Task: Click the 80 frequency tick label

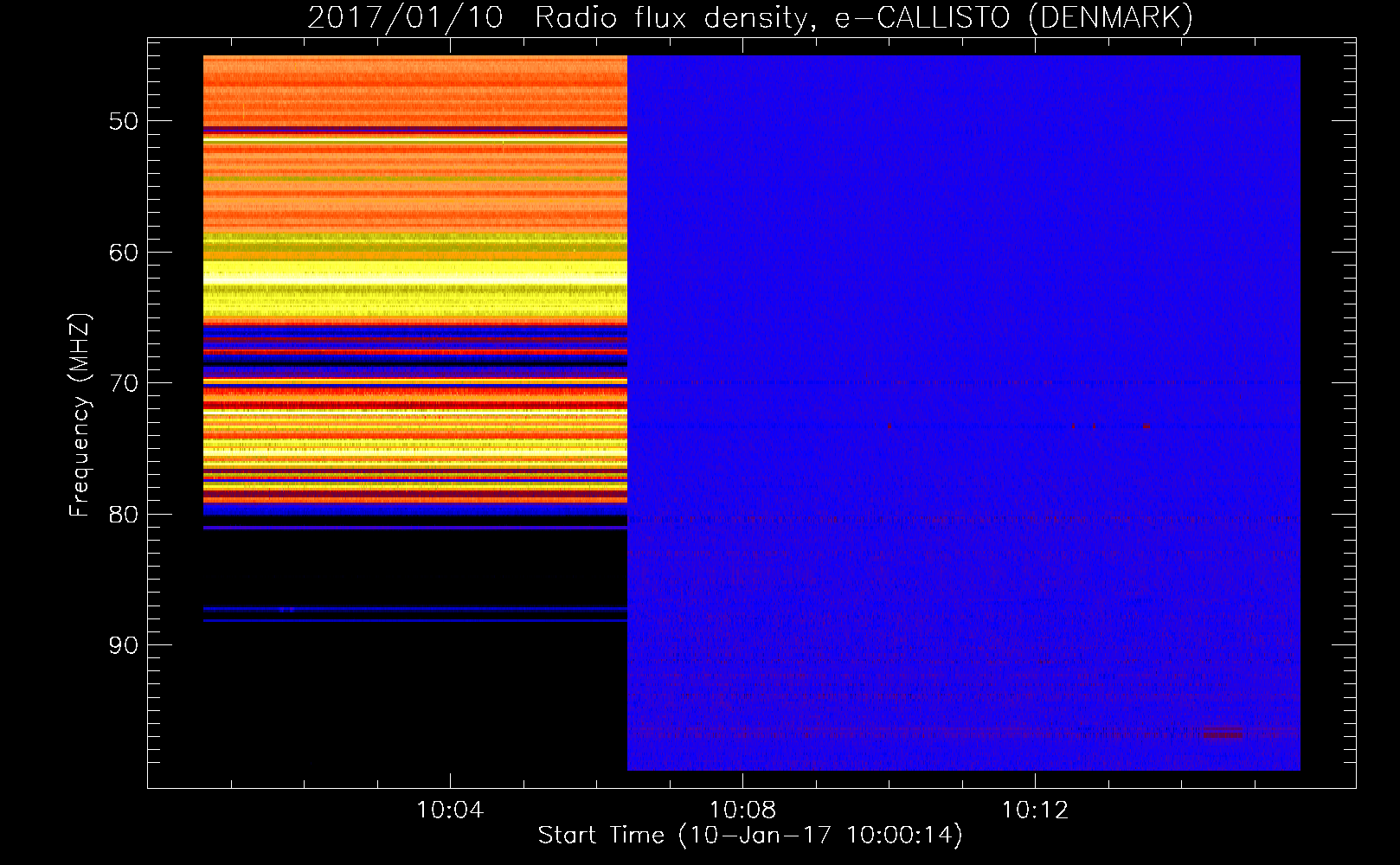Action: point(124,515)
